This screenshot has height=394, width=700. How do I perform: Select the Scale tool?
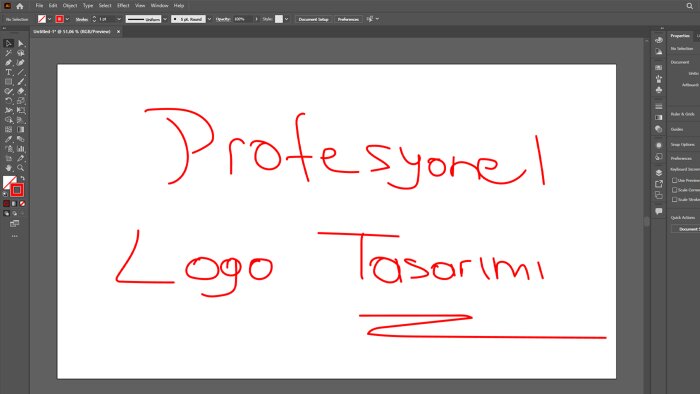pyautogui.click(x=21, y=101)
